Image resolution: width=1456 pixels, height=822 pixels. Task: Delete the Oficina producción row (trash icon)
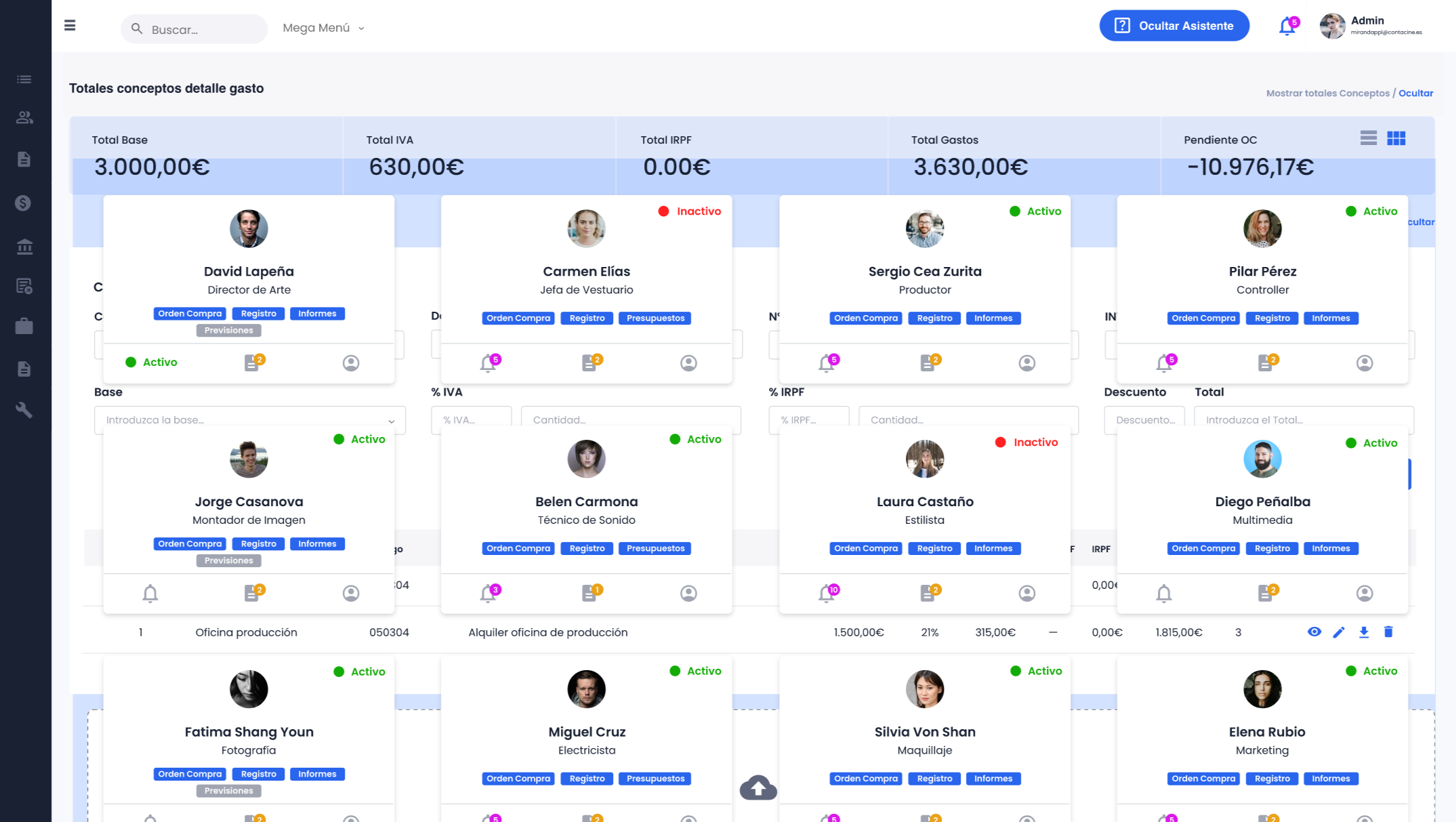pos(1388,632)
